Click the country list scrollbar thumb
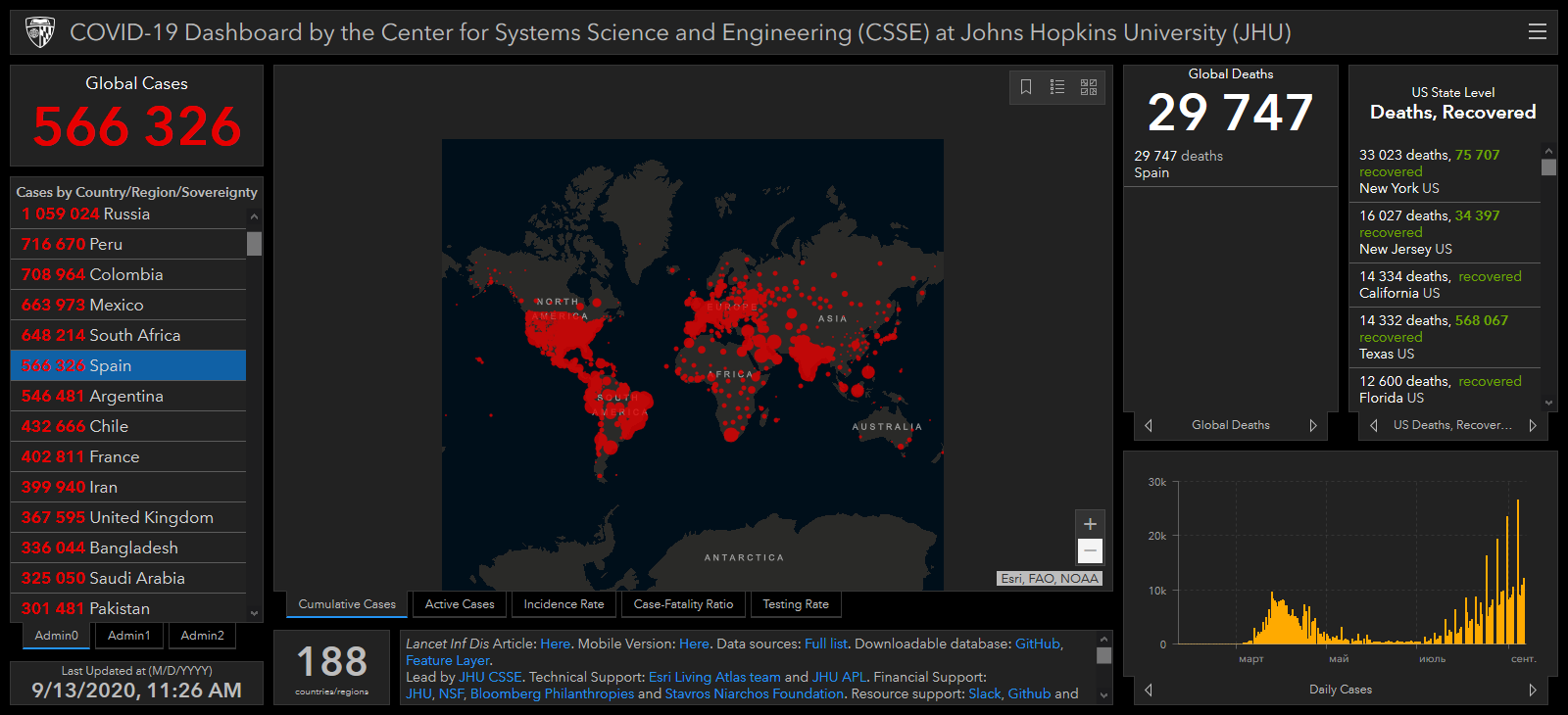This screenshot has width=1568, height=715. tap(255, 243)
